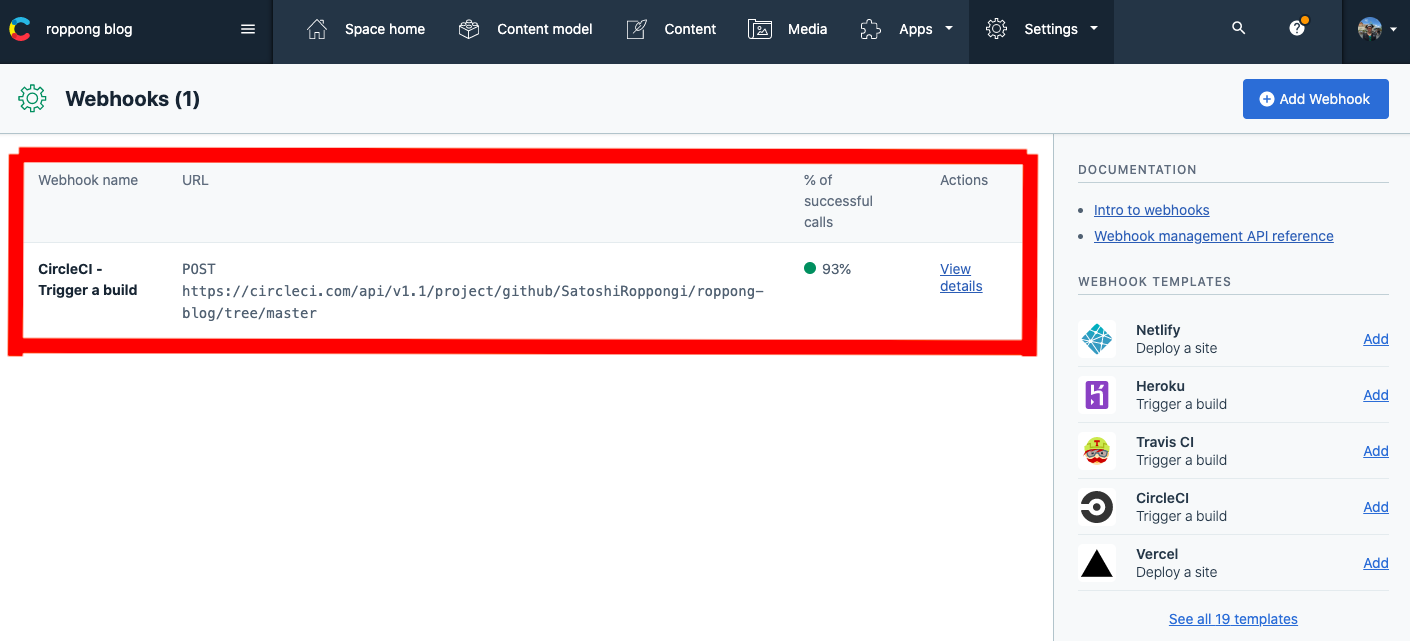Click the Travis CI template name
This screenshot has height=641, width=1410.
1165,442
